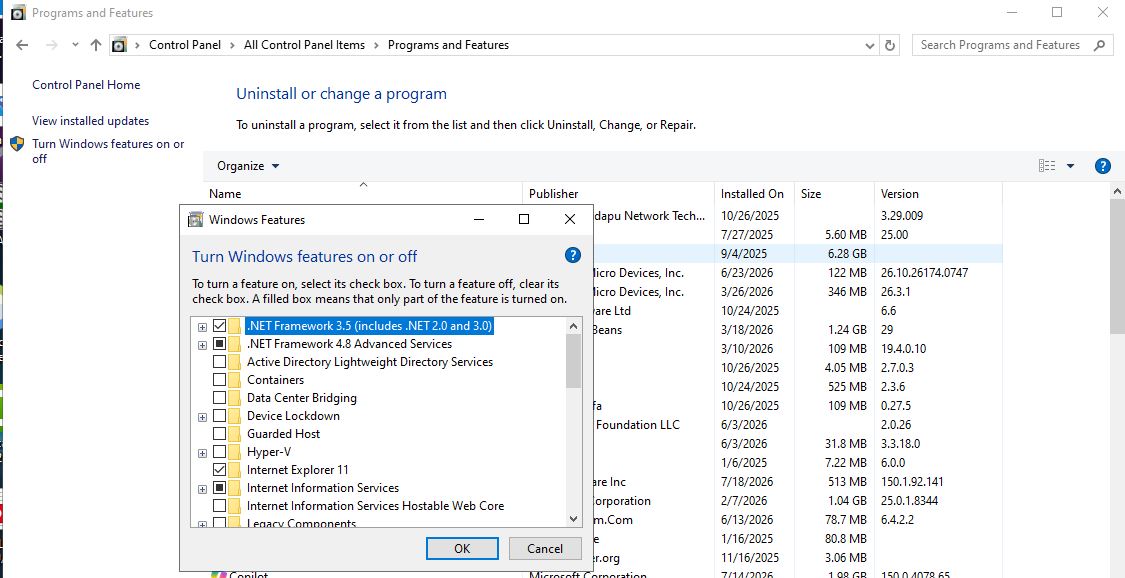Uncheck Internet Explorer 11 checkbox

coord(220,470)
